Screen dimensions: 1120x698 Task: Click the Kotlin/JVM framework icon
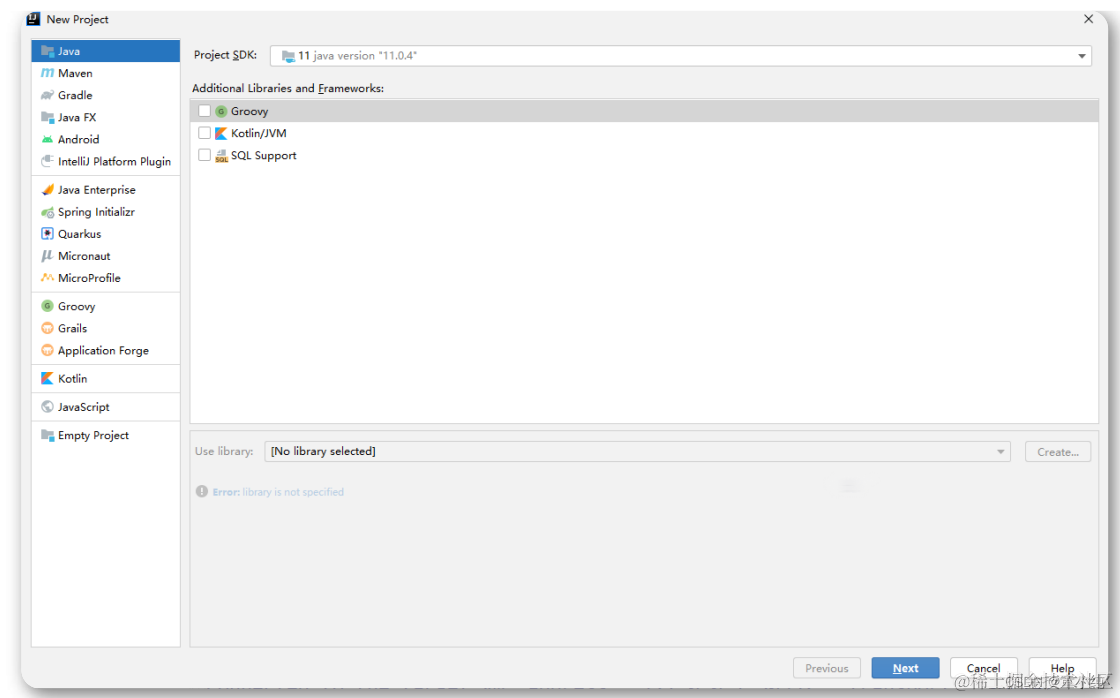221,134
